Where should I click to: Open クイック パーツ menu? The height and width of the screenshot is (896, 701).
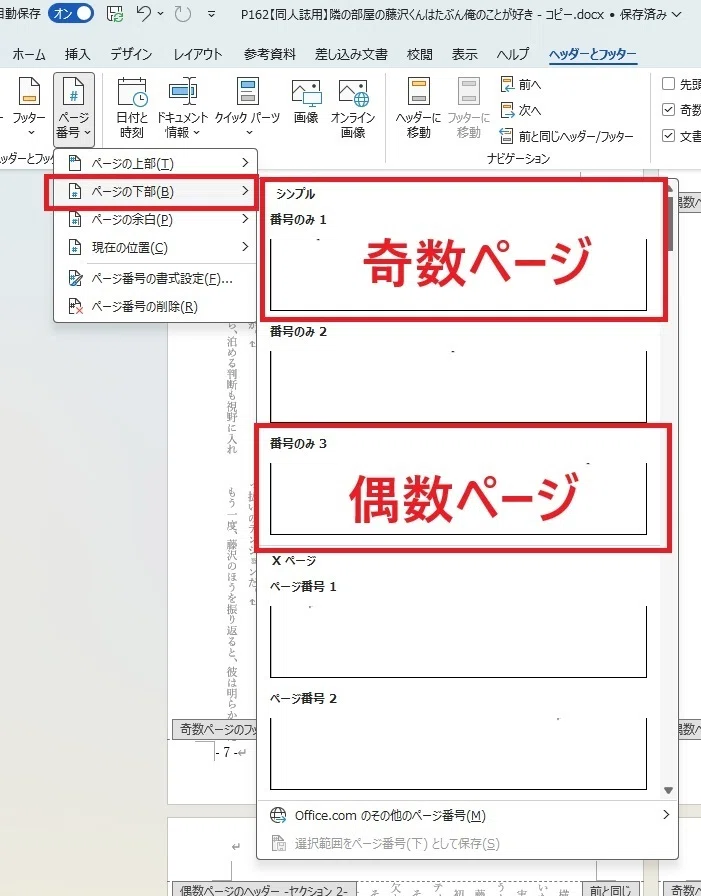247,107
